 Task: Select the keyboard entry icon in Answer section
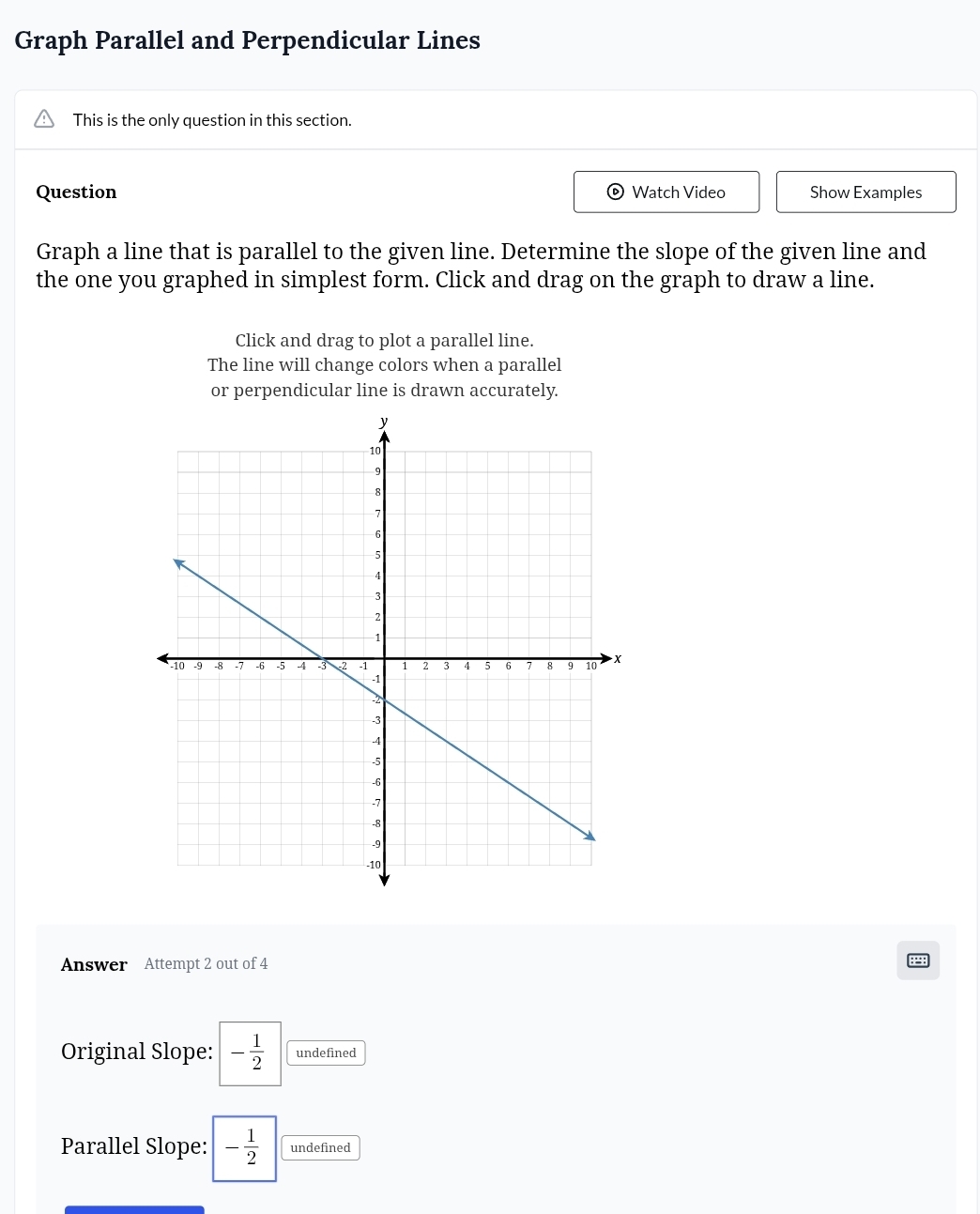pyautogui.click(x=917, y=960)
